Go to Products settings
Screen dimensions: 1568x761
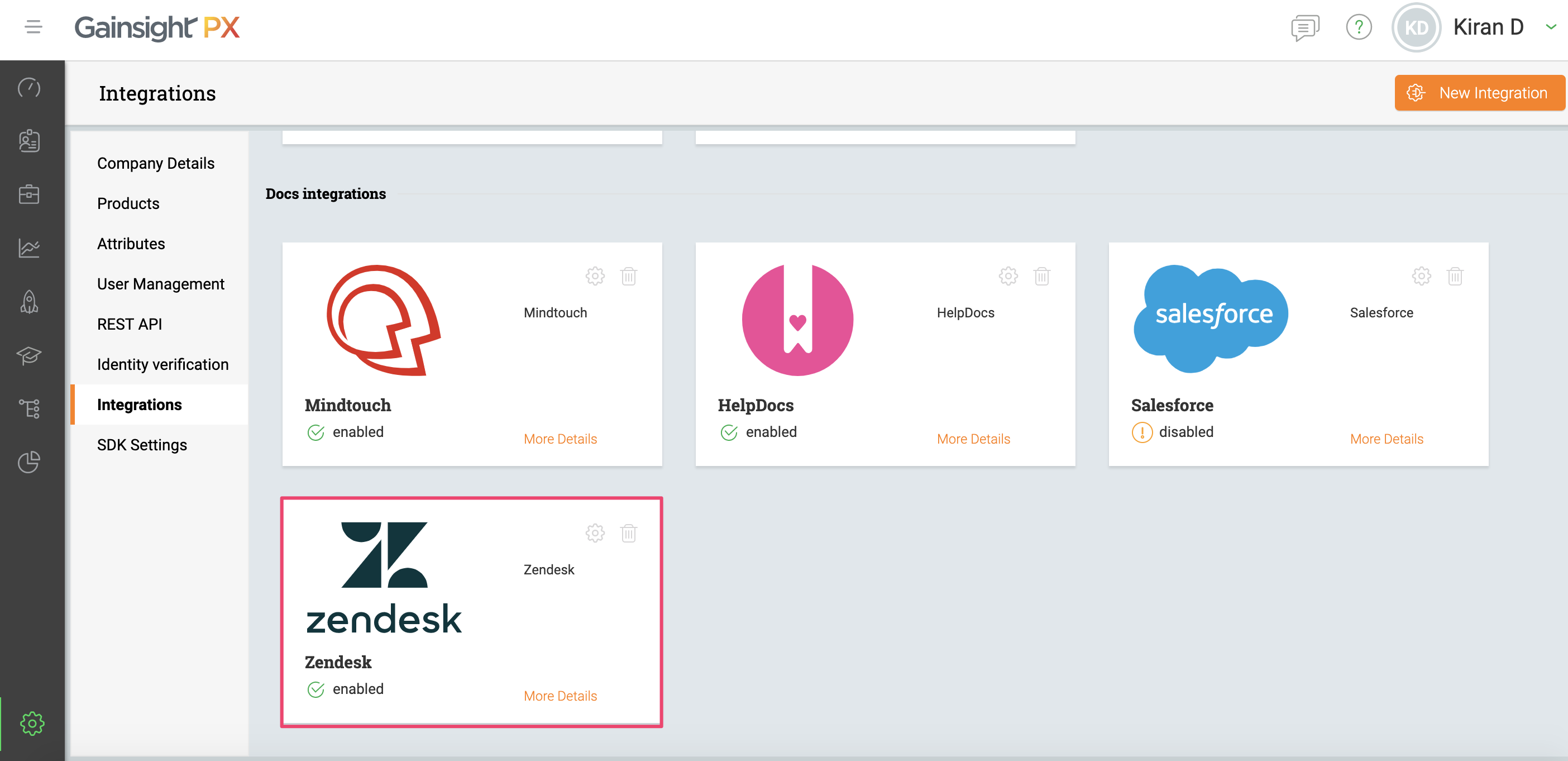point(128,203)
